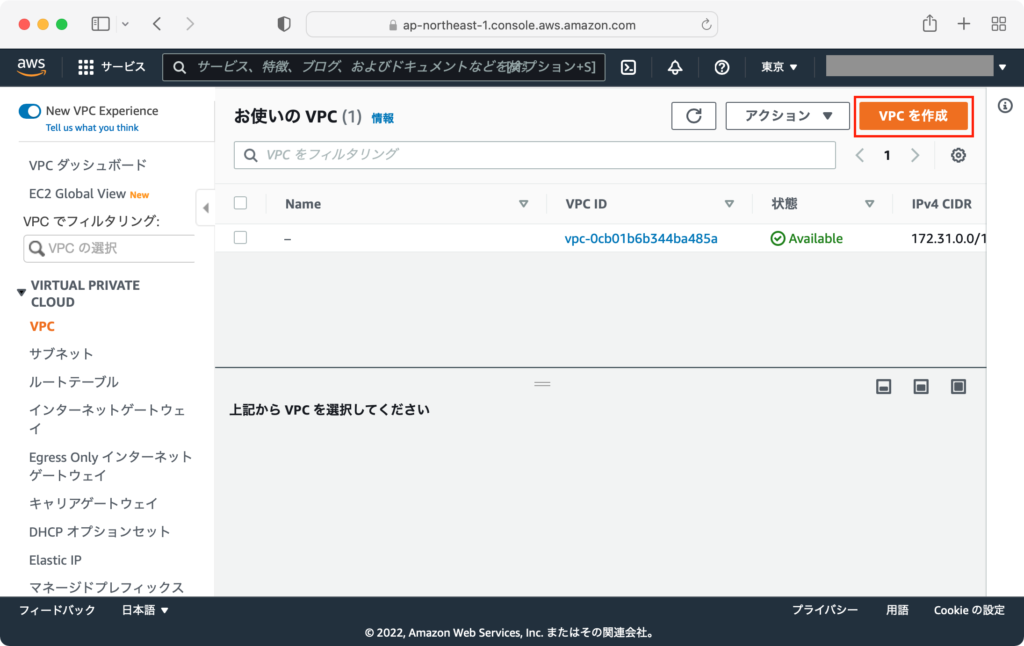The image size is (1024, 646).
Task: Select the VPC item in sidebar
Action: point(42,327)
